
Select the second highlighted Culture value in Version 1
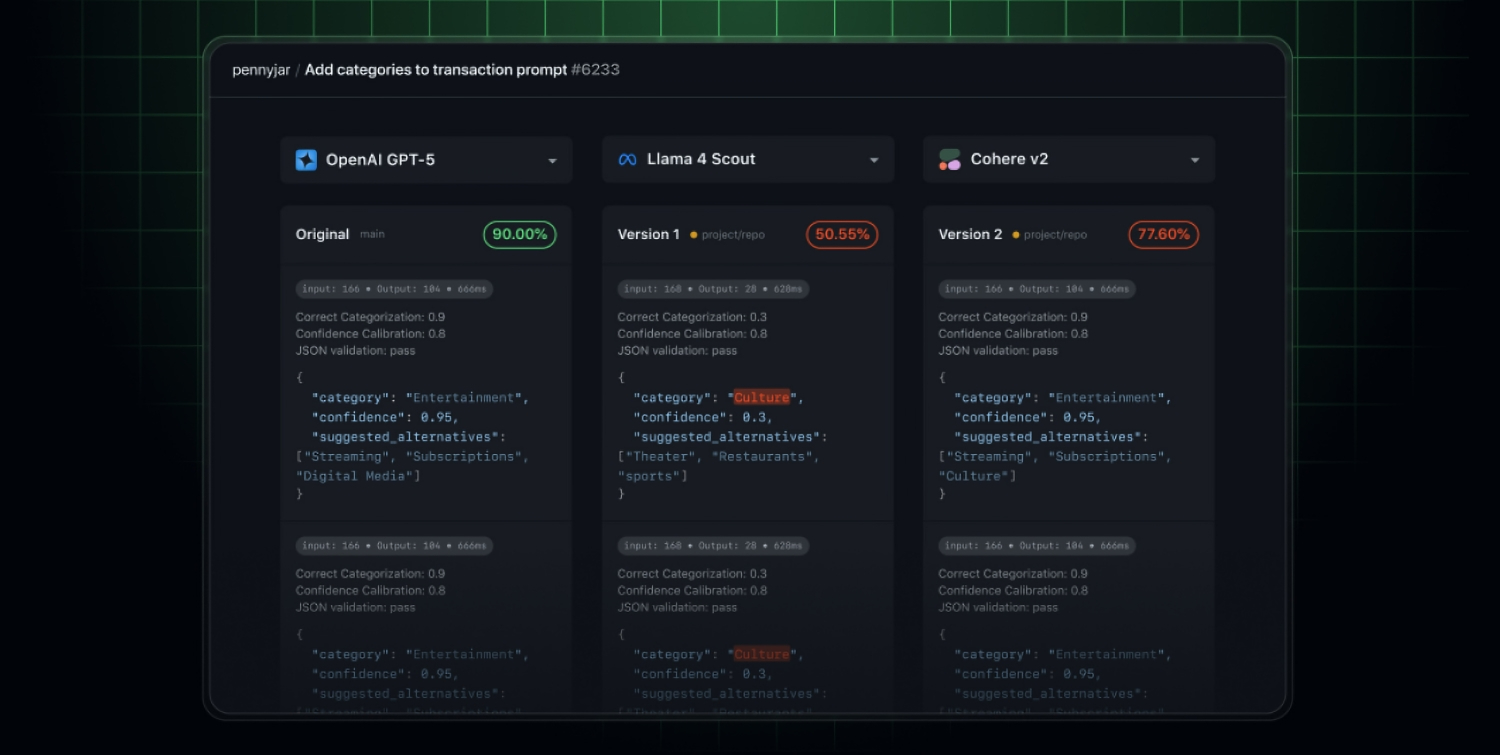coord(762,654)
